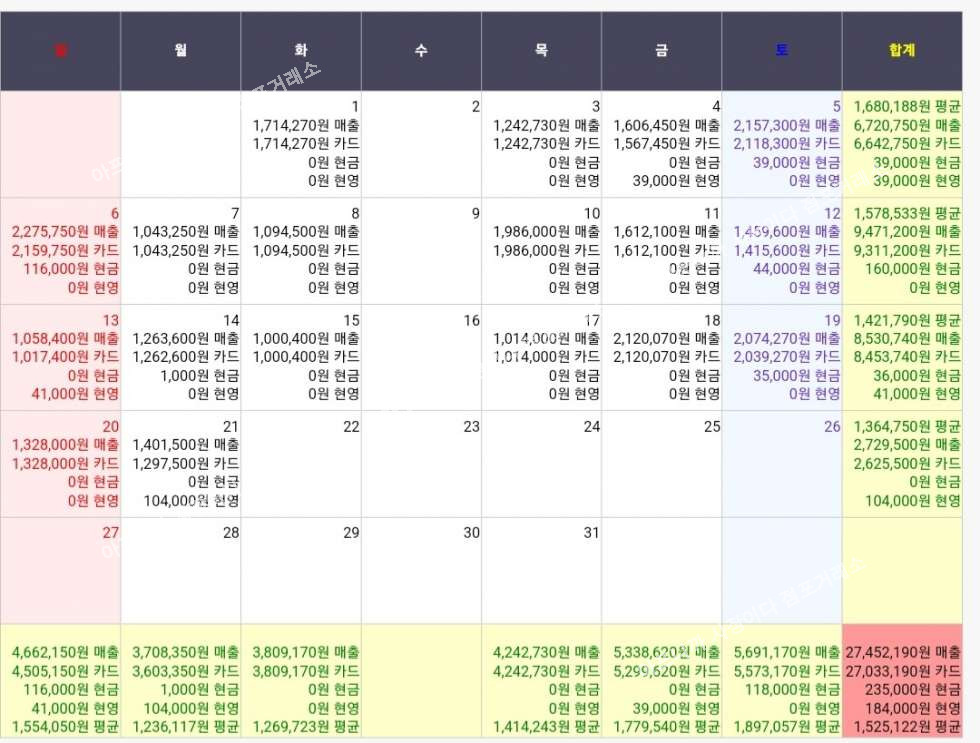Open Sunday the 6th sales cell
980x743 pixels.
(x=60, y=250)
